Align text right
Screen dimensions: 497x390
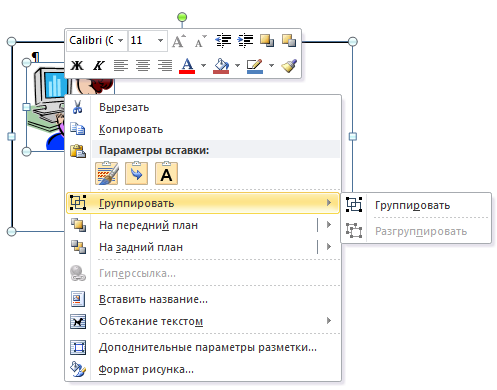165,65
